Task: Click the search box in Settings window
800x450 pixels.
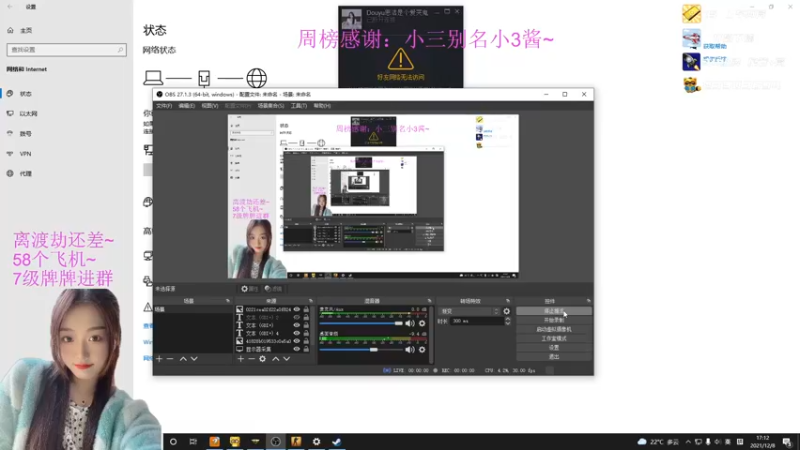Action: click(66, 49)
